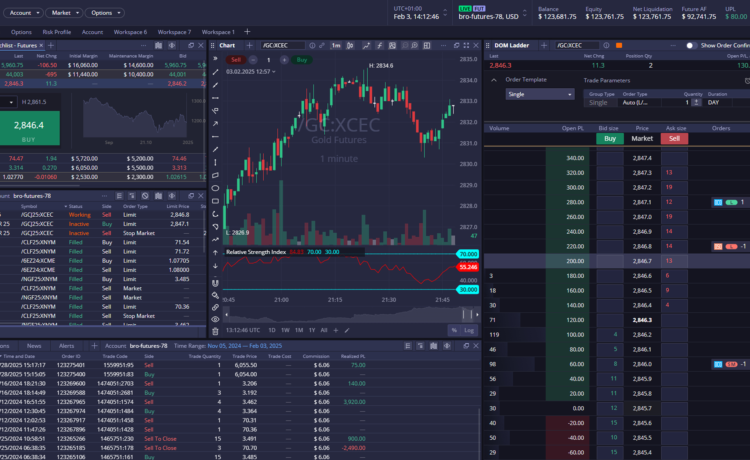
Task: Click the red Sell button on chart
Action: [x=237, y=60]
